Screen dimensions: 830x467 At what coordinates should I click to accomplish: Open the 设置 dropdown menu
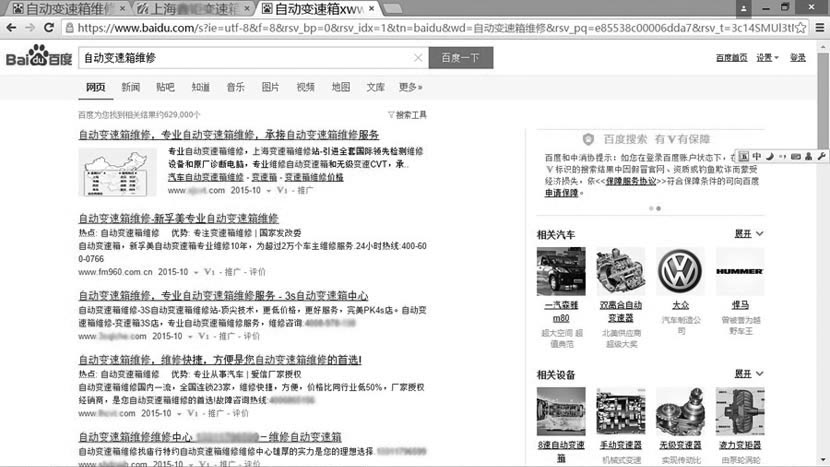click(x=767, y=58)
